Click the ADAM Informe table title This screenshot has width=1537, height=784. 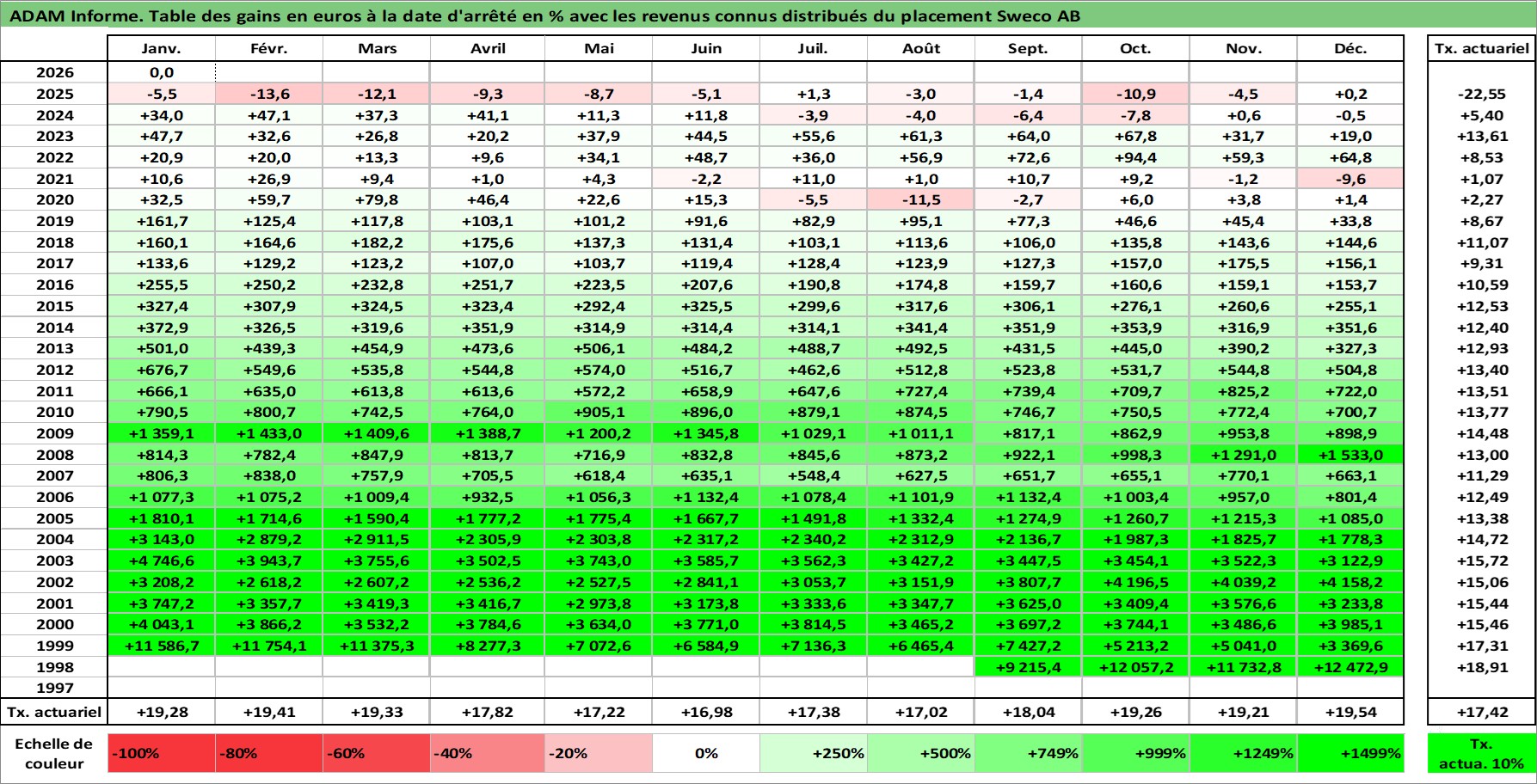point(545,15)
